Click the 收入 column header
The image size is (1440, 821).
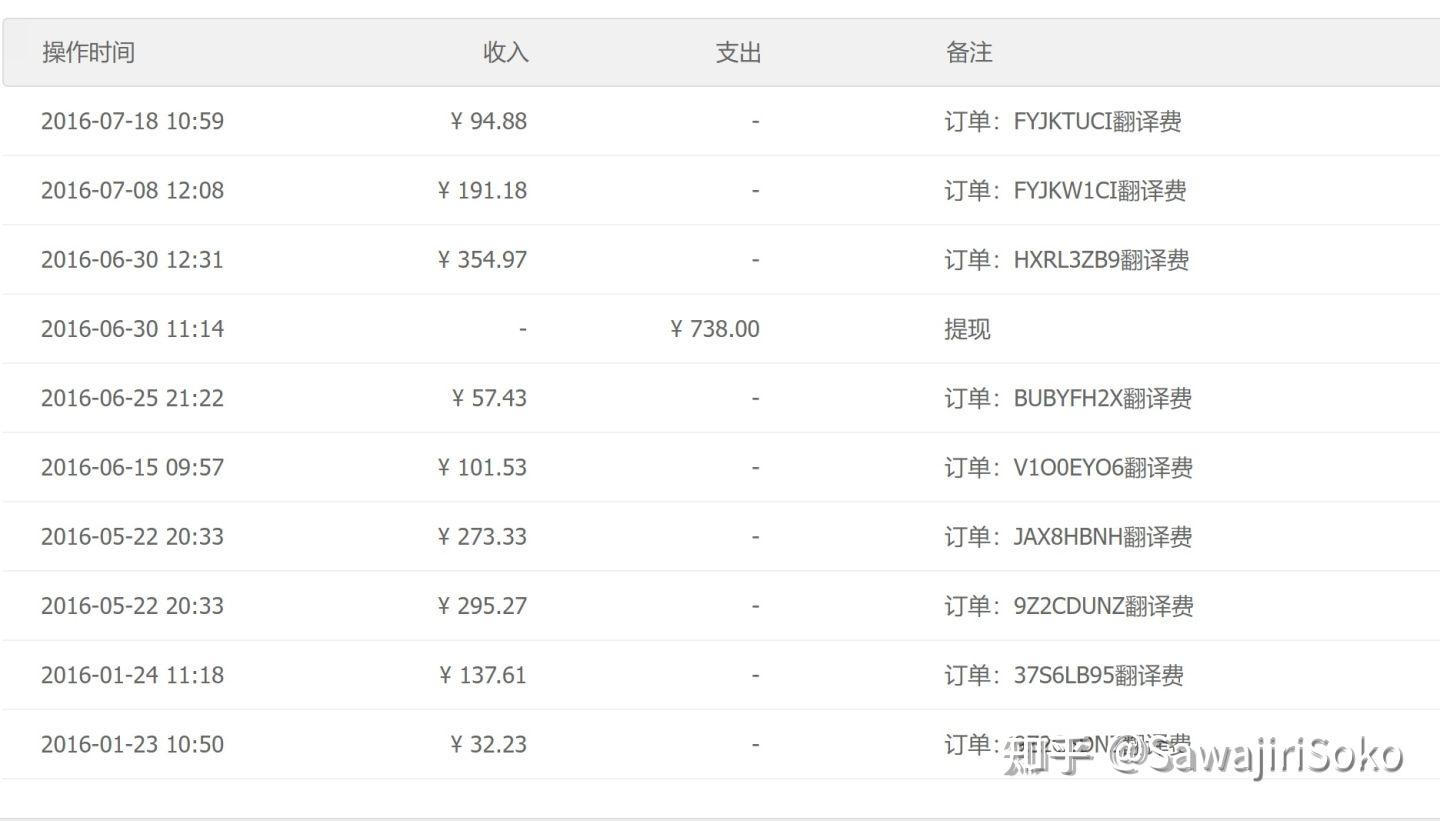point(505,53)
